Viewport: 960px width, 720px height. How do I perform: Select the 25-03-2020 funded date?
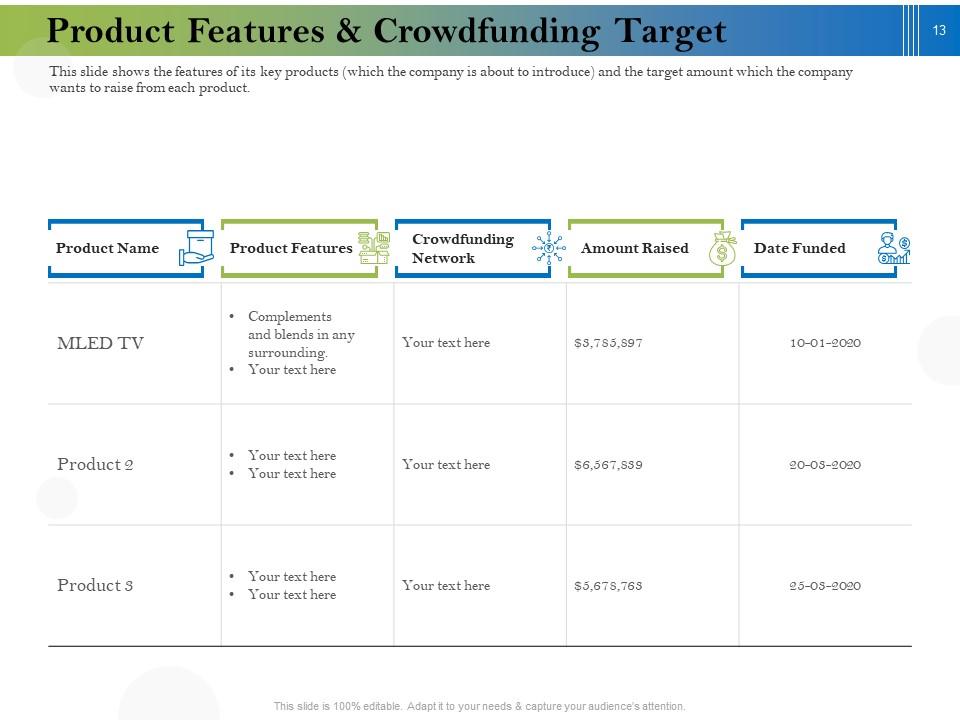point(822,585)
